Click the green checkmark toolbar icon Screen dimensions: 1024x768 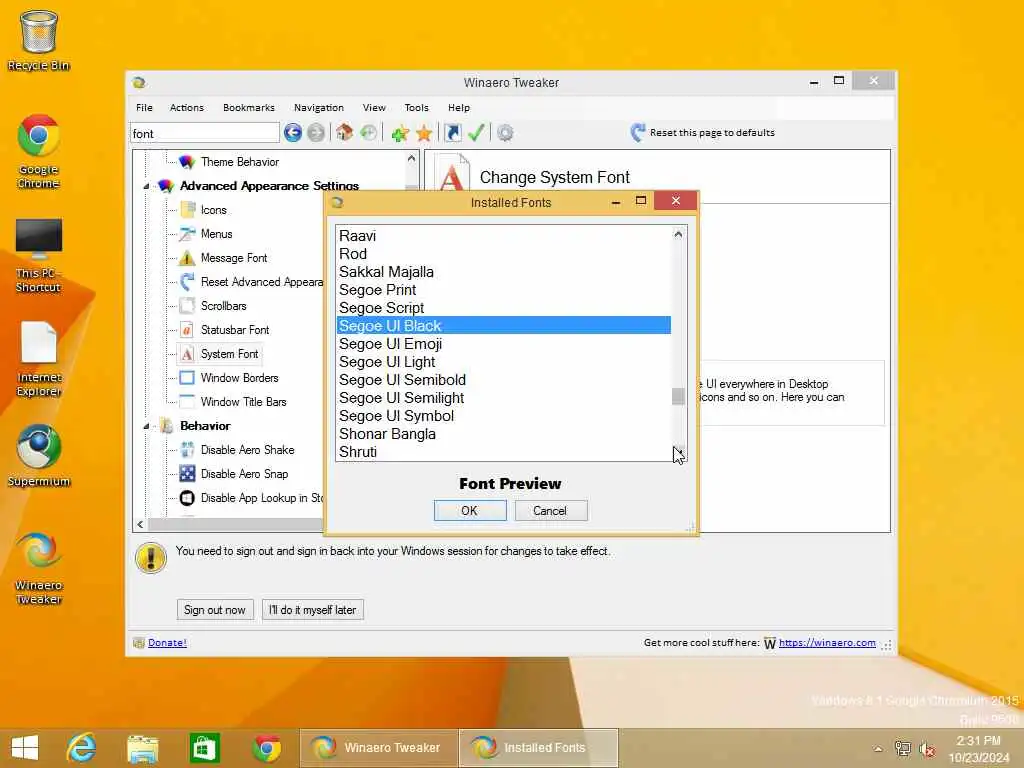pos(476,133)
